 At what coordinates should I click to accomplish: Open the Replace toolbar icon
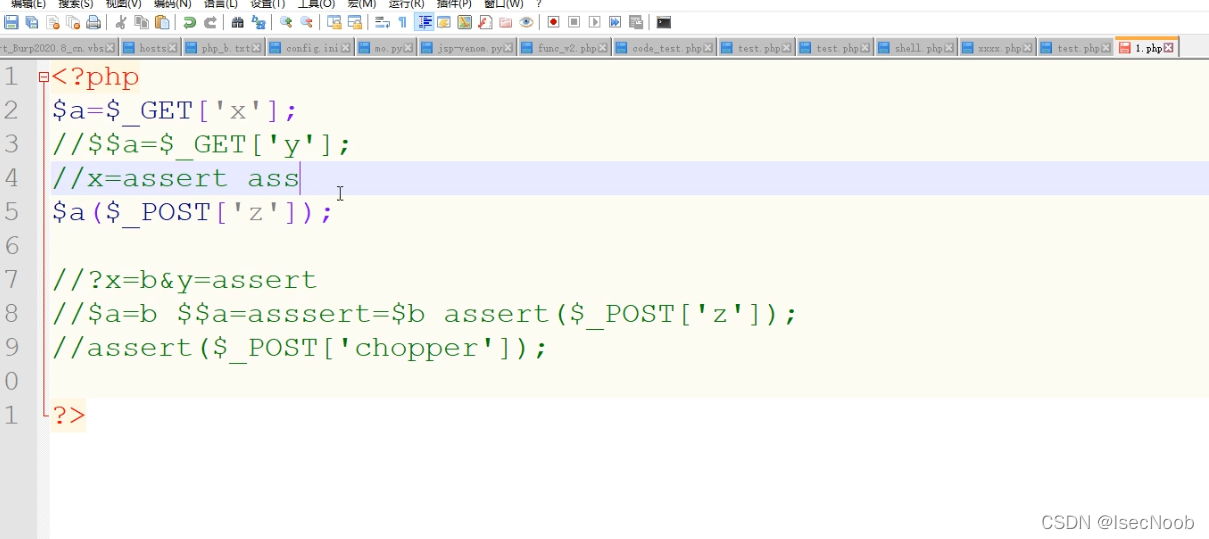pyautogui.click(x=258, y=22)
